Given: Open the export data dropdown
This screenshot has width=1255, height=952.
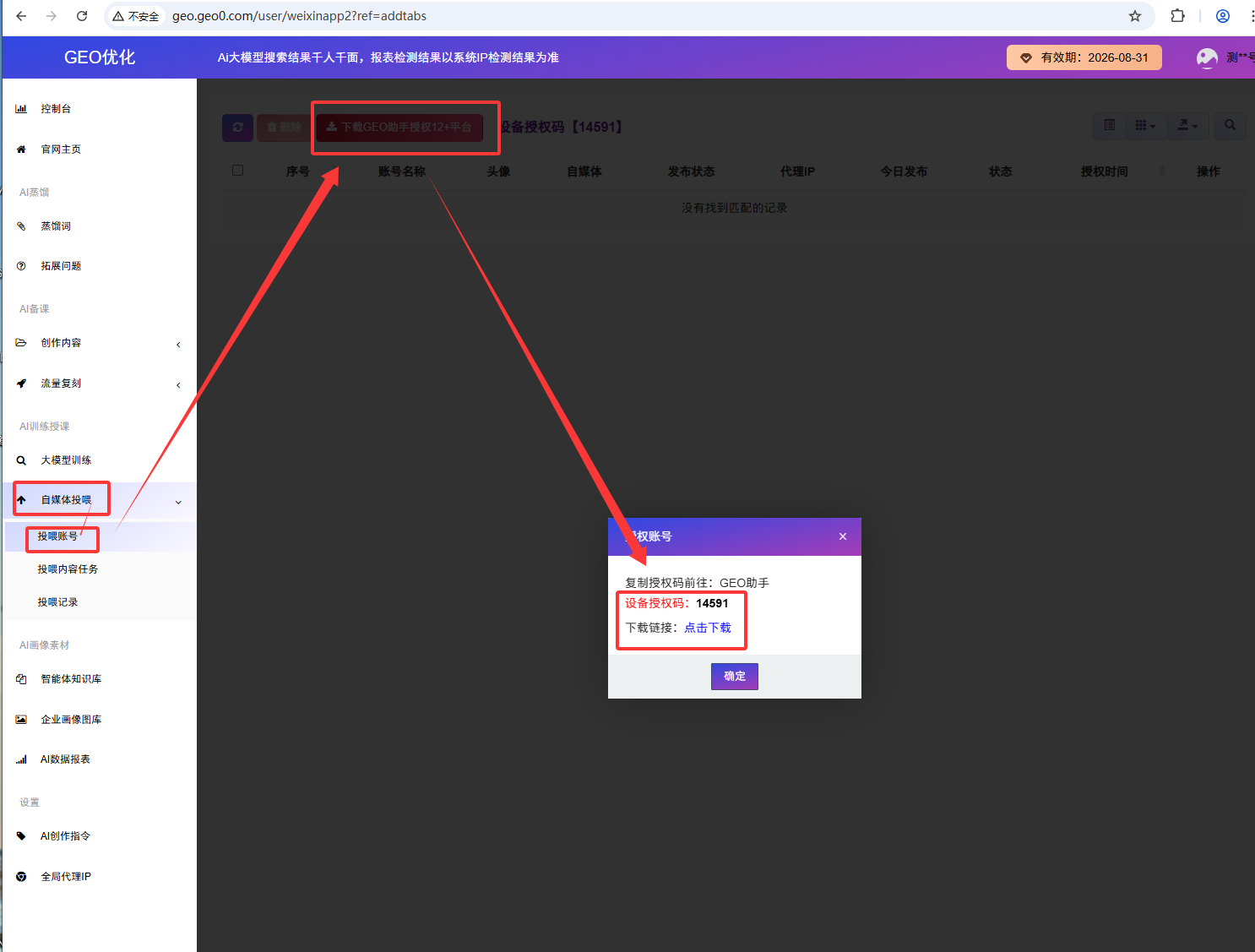Looking at the screenshot, I should (x=1187, y=126).
